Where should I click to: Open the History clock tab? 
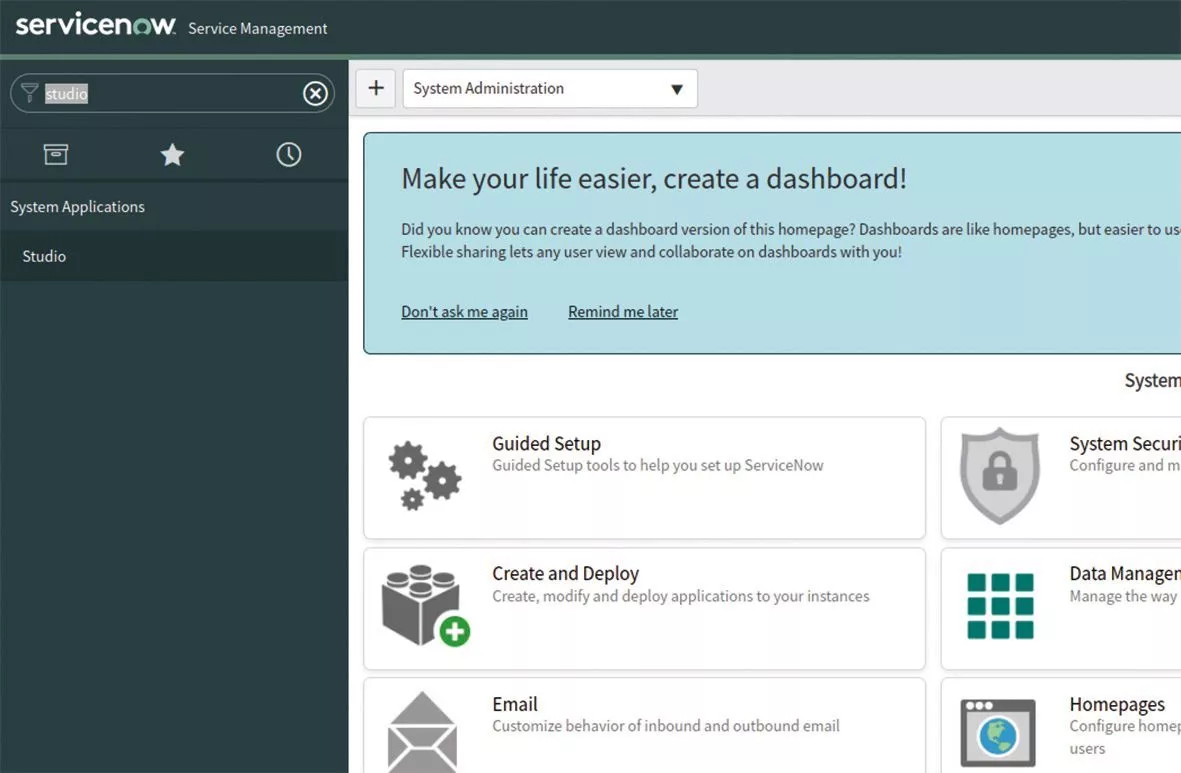tap(288, 154)
